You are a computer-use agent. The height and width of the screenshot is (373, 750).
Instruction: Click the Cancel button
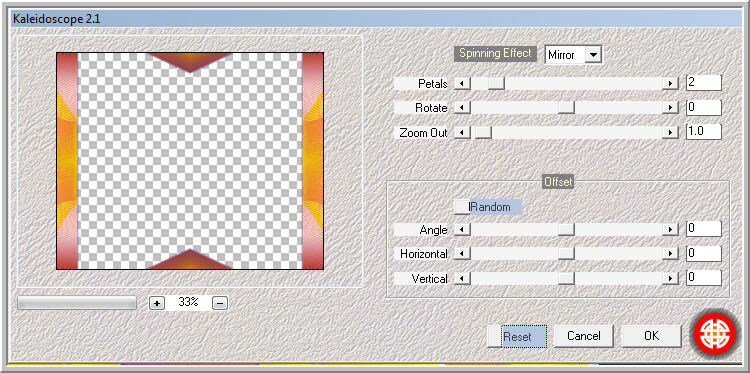point(584,336)
